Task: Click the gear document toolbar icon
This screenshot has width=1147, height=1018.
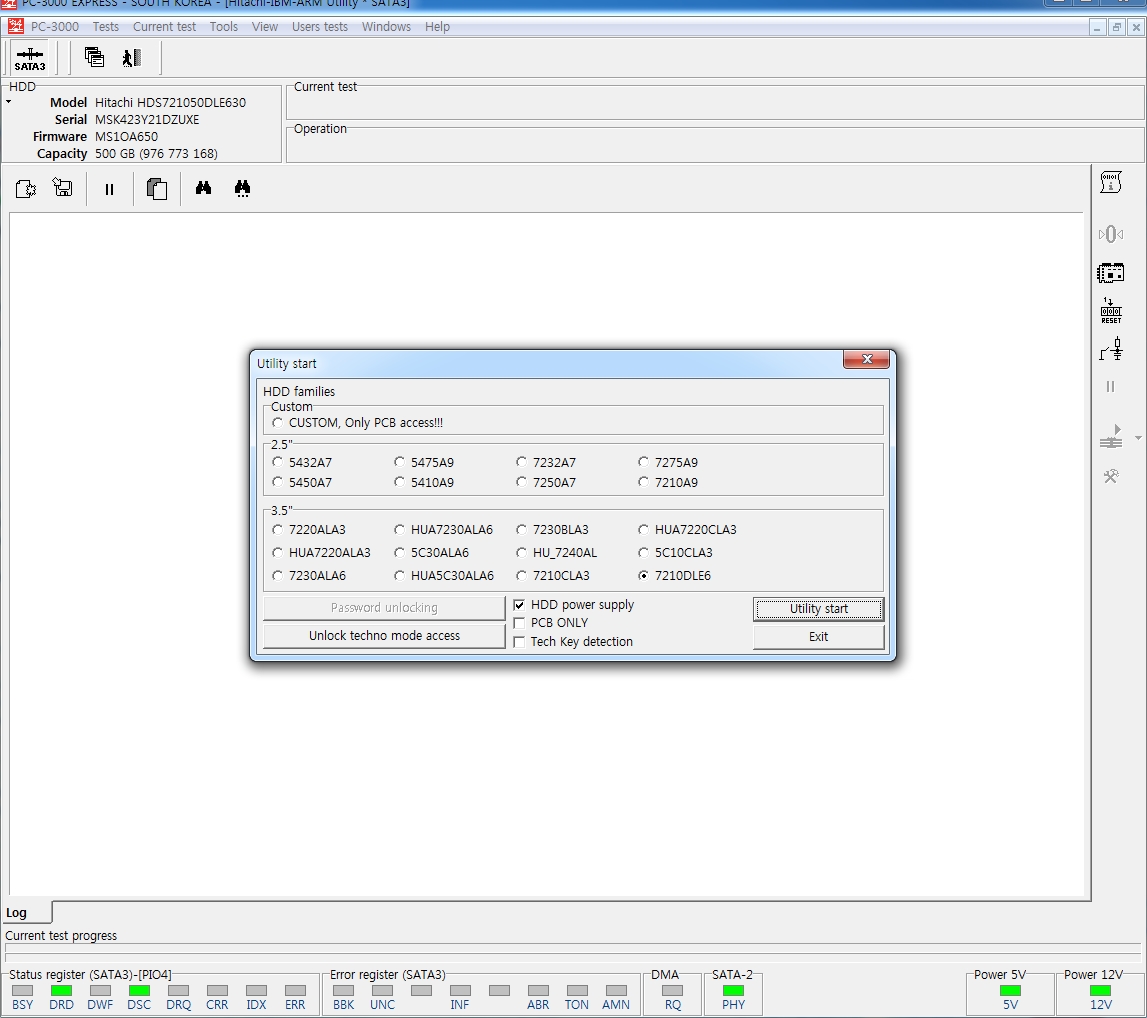Action: tap(26, 189)
